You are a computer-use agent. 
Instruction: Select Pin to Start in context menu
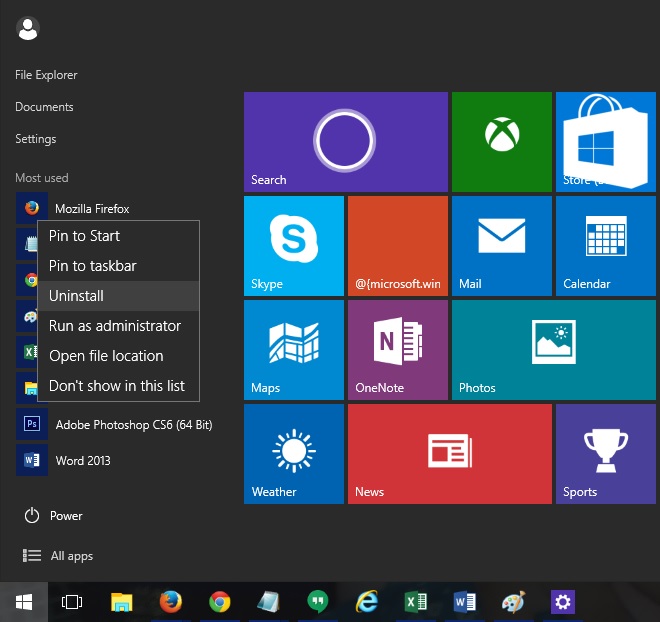pyautogui.click(x=119, y=236)
